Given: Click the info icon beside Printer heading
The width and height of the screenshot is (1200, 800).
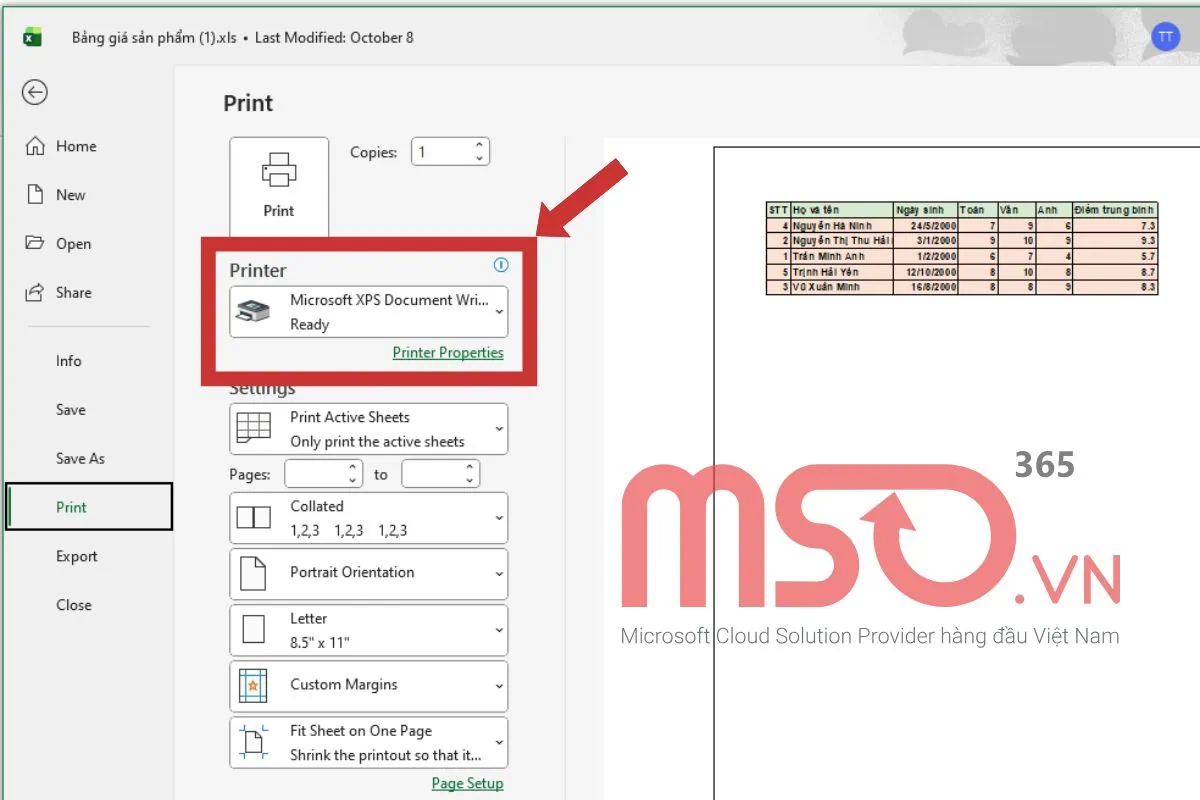Looking at the screenshot, I should [500, 265].
